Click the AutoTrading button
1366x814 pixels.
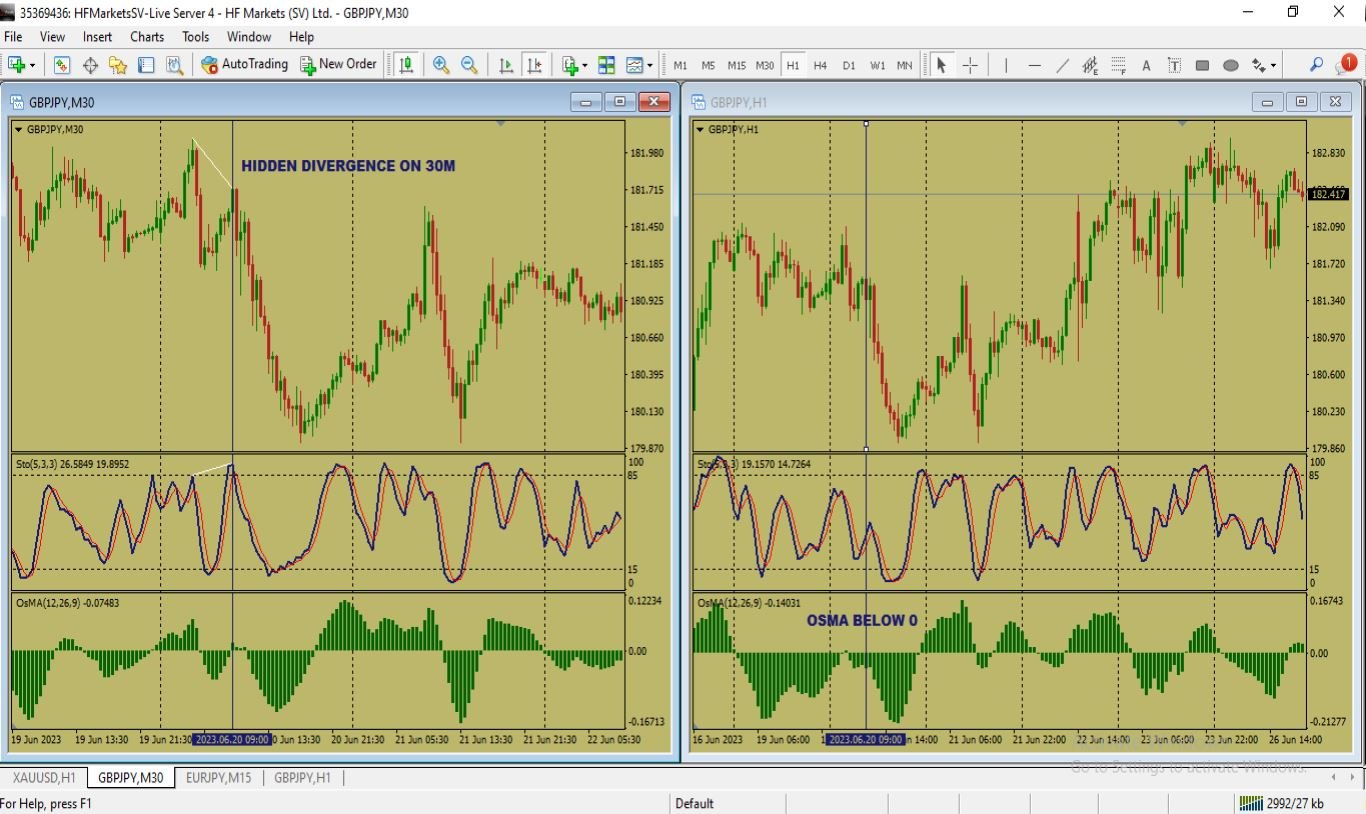tap(244, 65)
